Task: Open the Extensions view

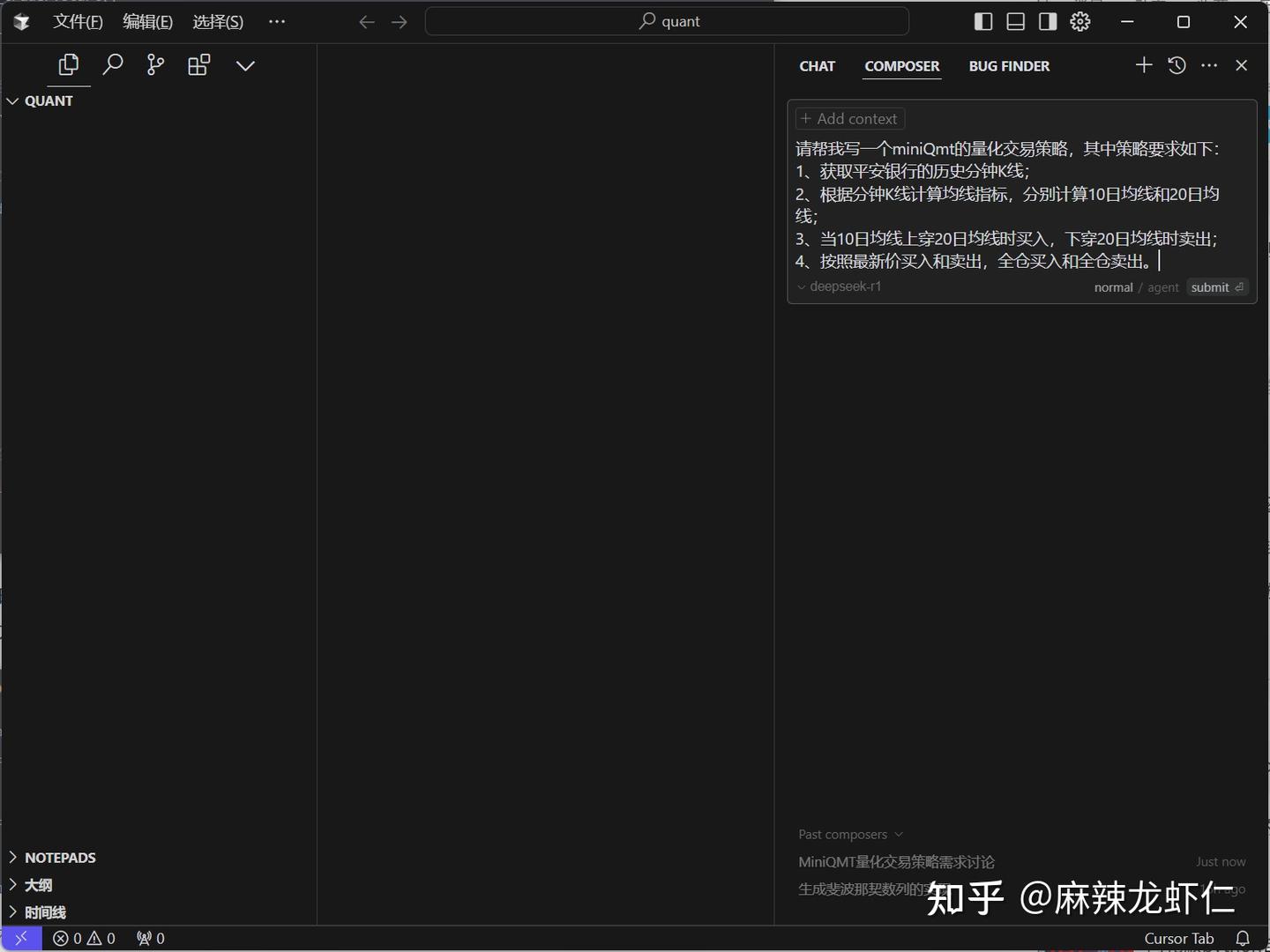Action: [x=199, y=65]
